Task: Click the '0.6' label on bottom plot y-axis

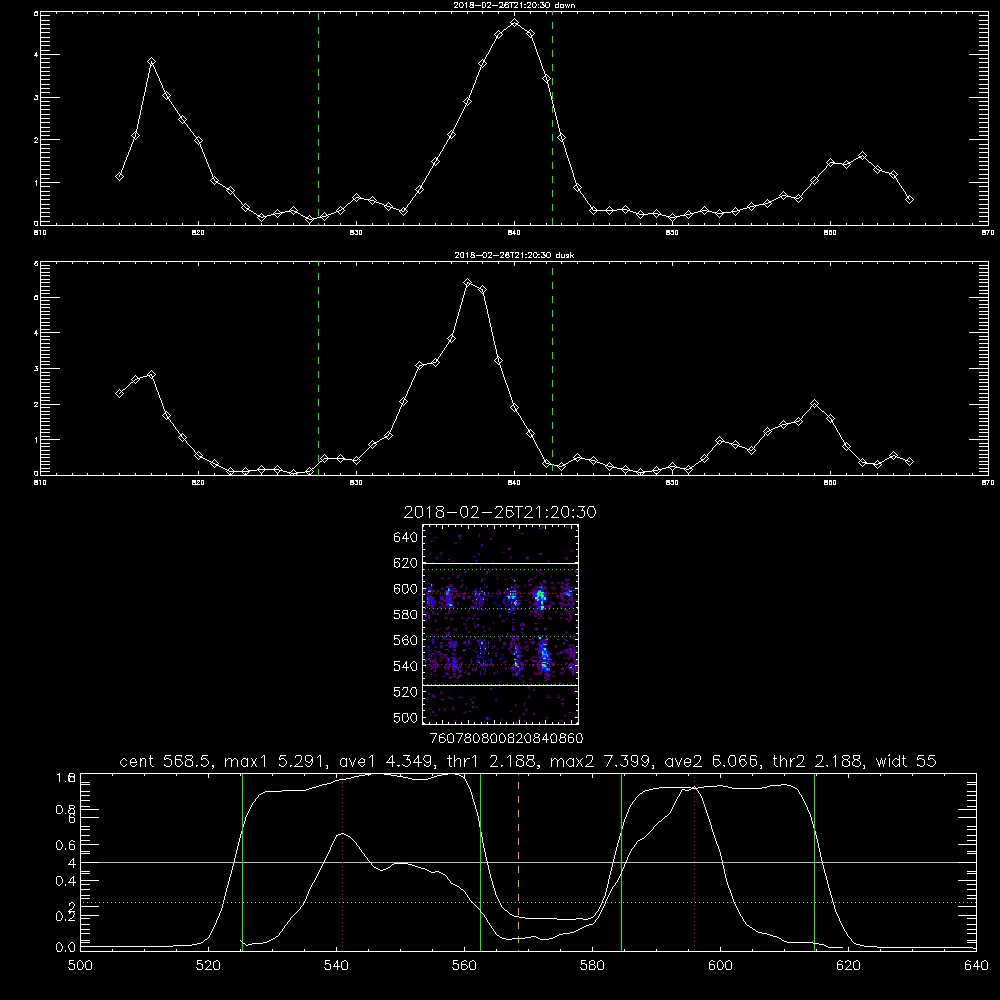Action: [66, 845]
